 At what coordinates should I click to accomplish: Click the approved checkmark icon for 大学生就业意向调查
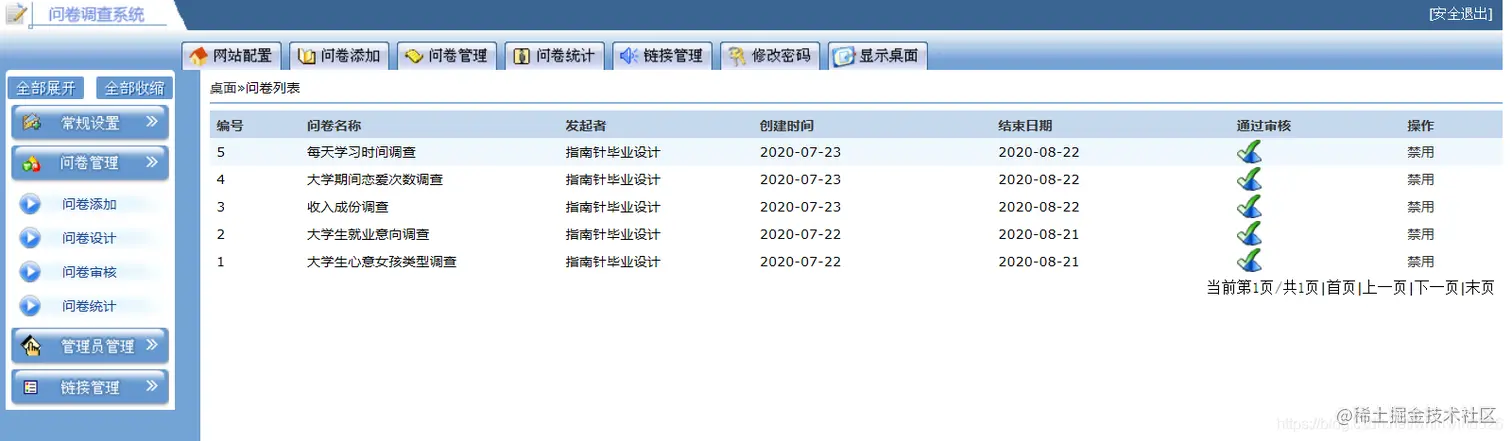1248,233
